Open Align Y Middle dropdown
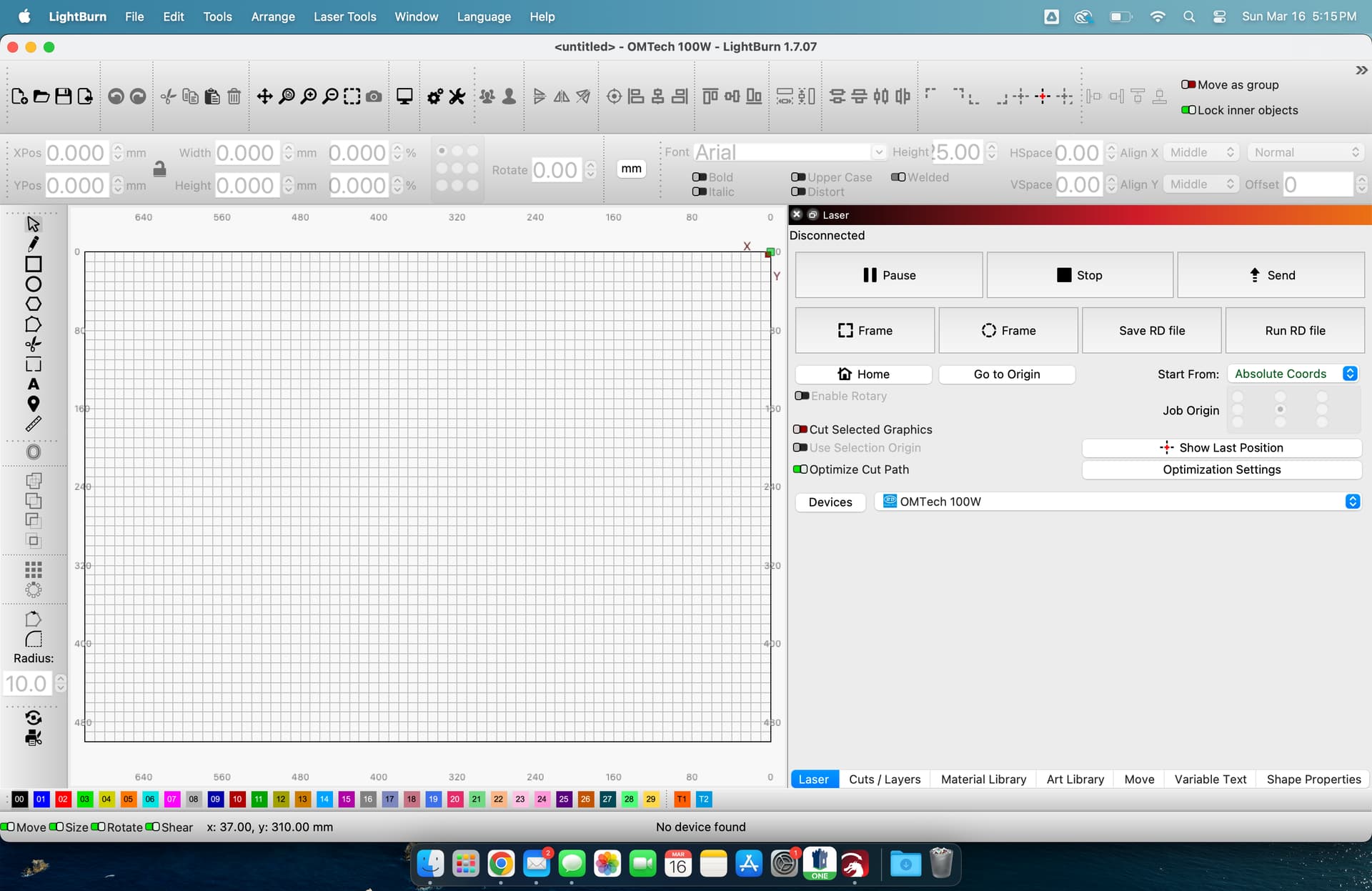 [1201, 184]
